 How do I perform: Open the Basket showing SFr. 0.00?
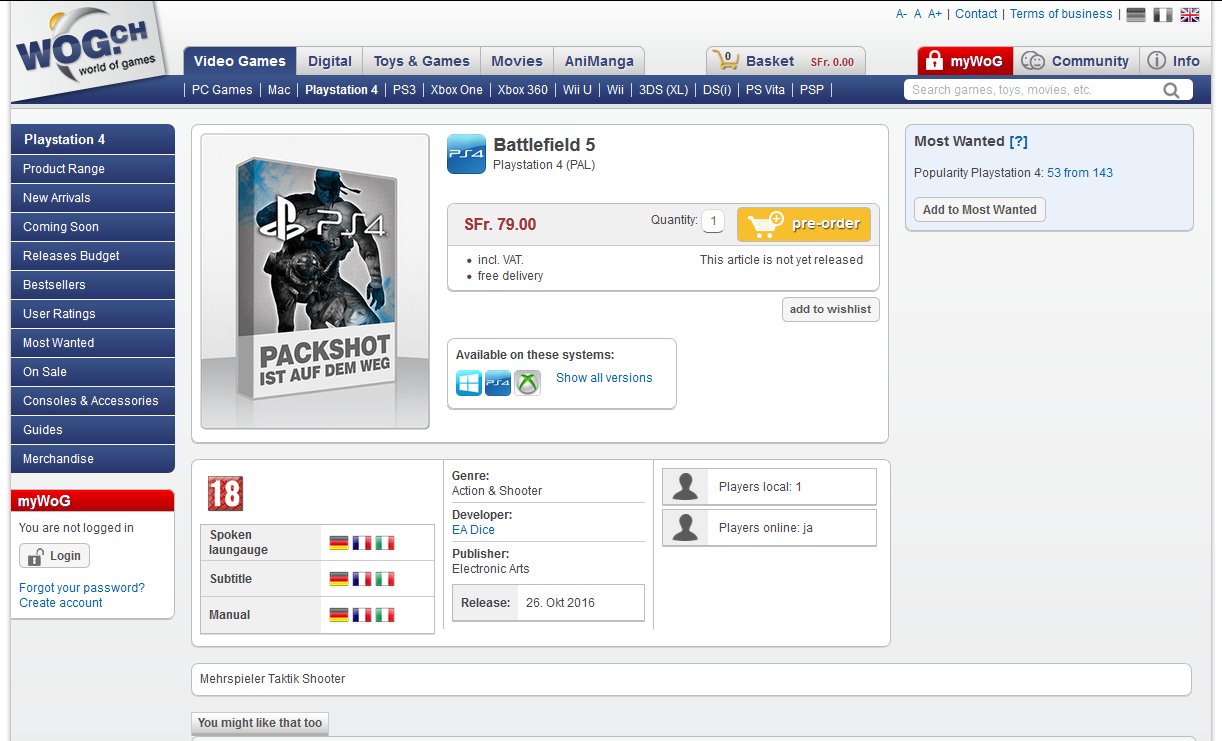tap(786, 61)
